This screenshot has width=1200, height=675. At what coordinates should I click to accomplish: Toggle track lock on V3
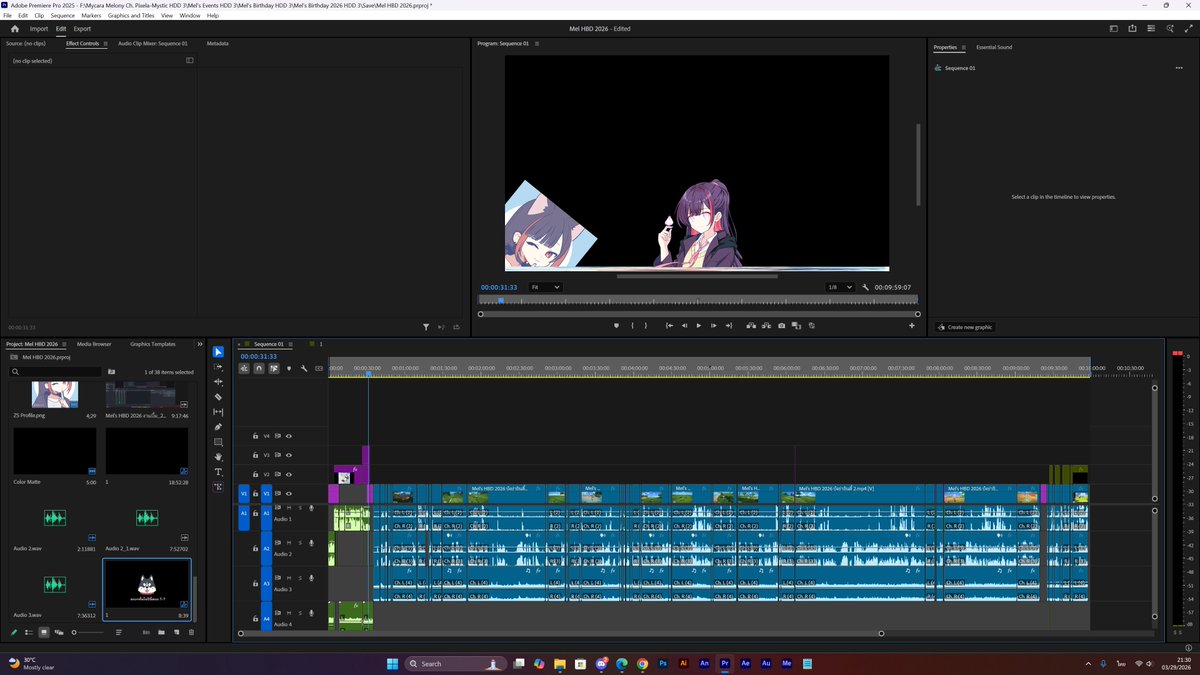255,455
